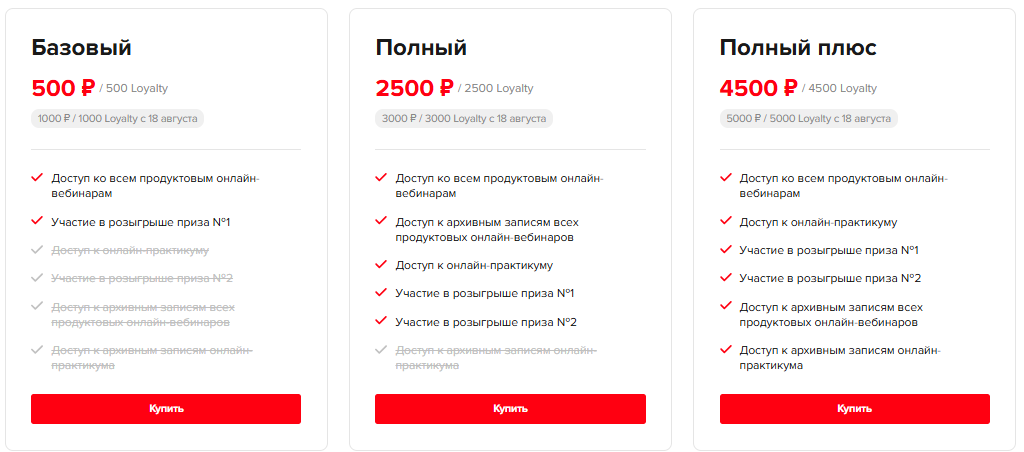
Task: Click the 500 ₽ red price in Базовый
Action: [x=63, y=88]
